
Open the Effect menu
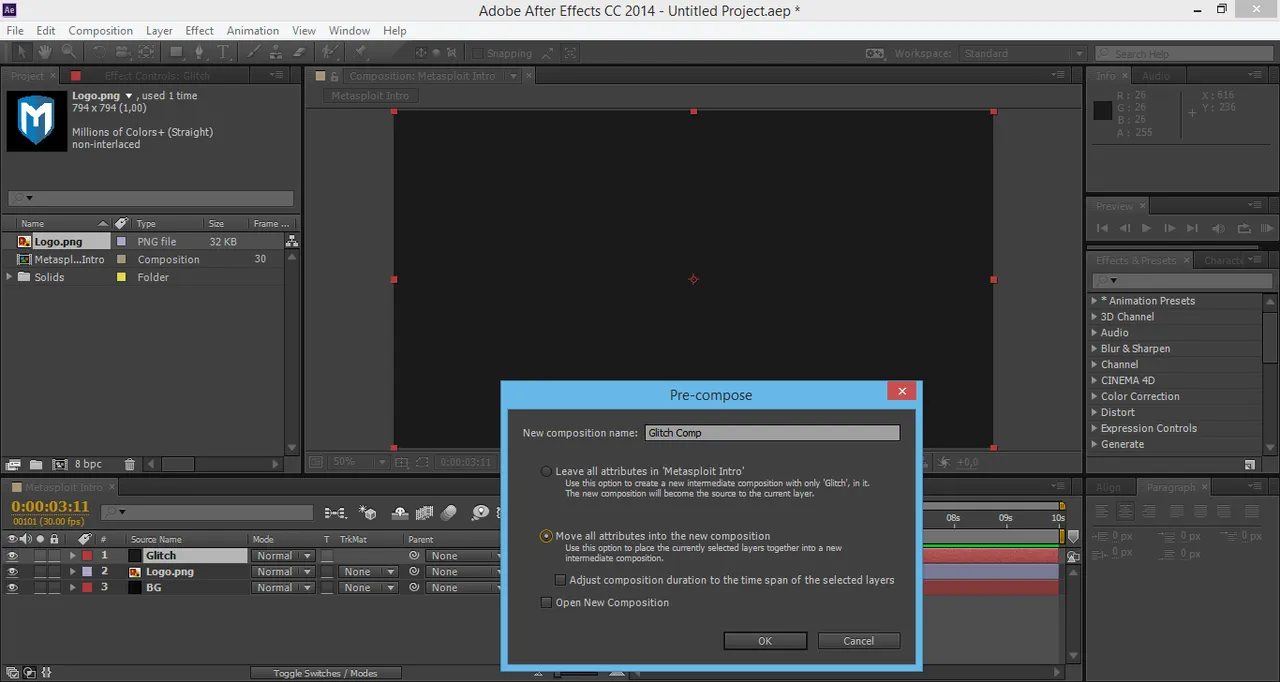pyautogui.click(x=199, y=31)
